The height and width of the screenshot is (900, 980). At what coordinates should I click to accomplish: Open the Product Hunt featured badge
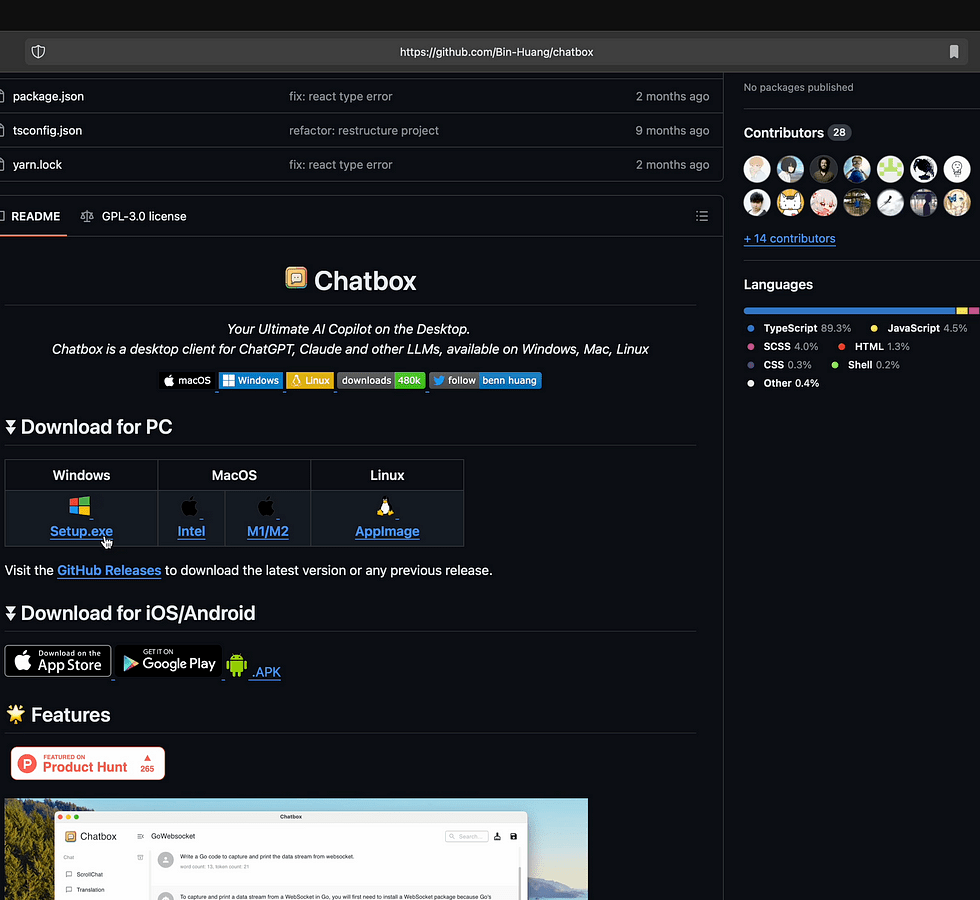(88, 763)
